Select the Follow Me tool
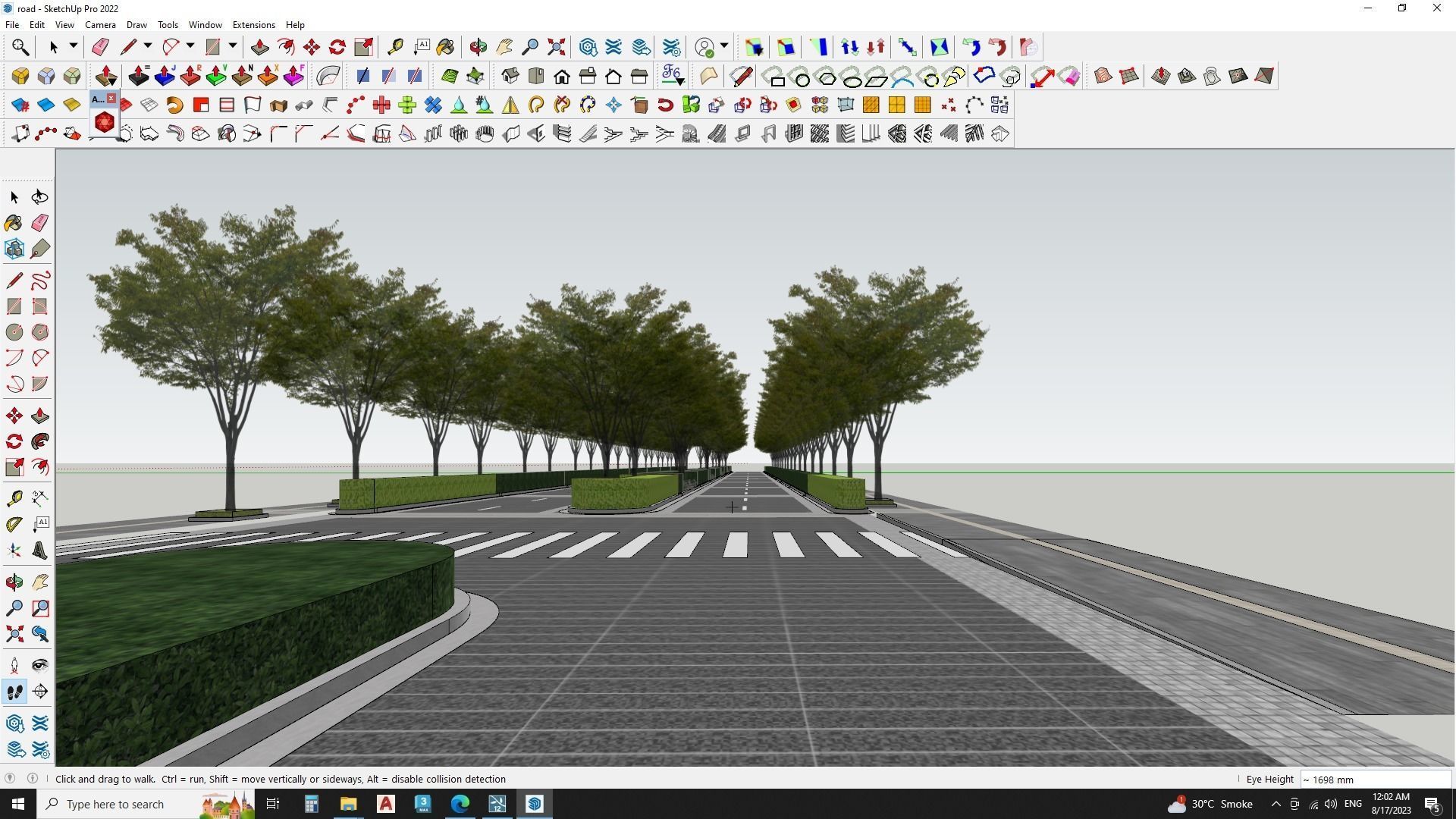1456x819 pixels. [40, 441]
